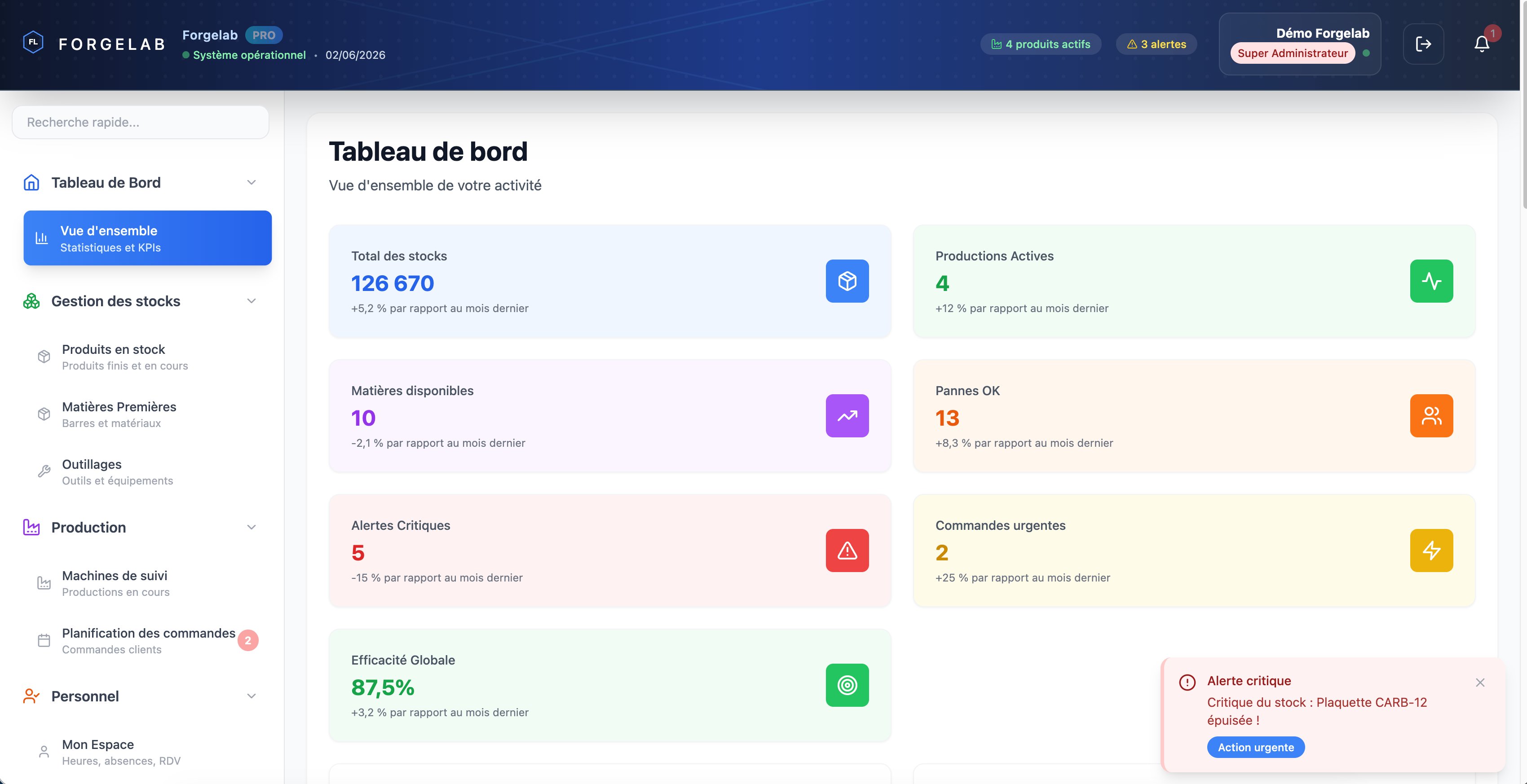Open Mon Espace page

tap(148, 752)
